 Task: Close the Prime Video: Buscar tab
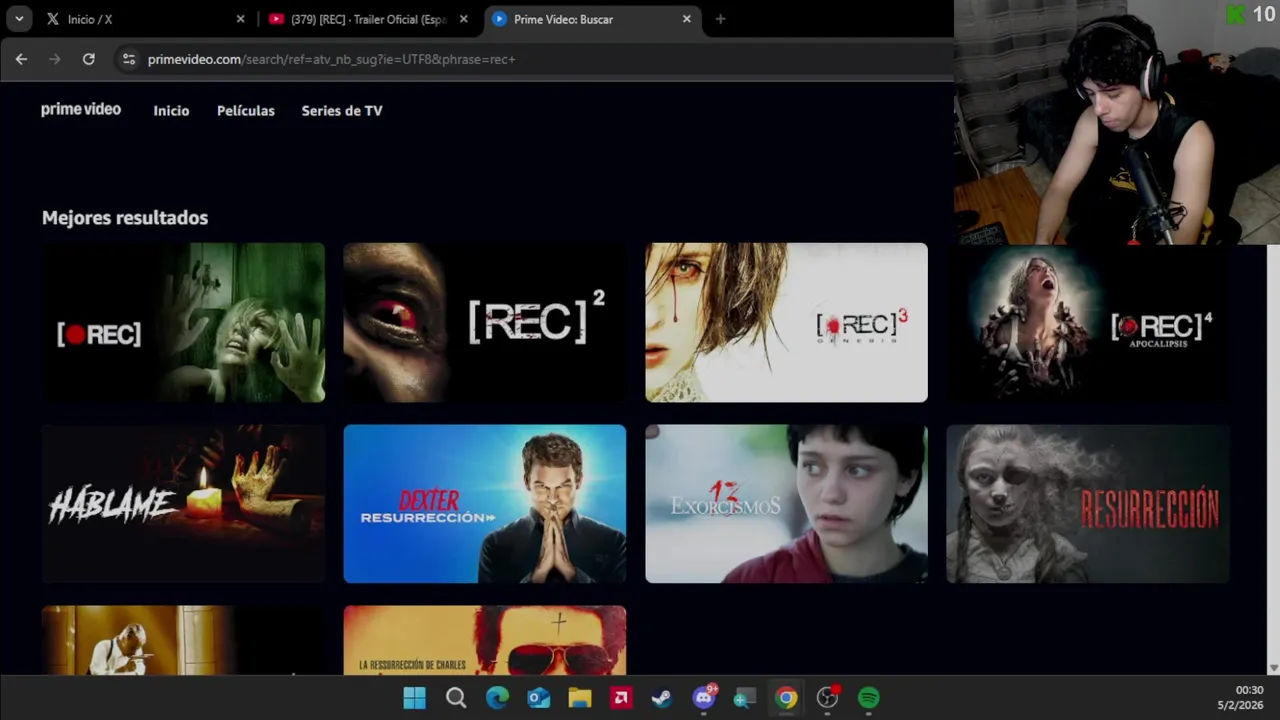686,19
